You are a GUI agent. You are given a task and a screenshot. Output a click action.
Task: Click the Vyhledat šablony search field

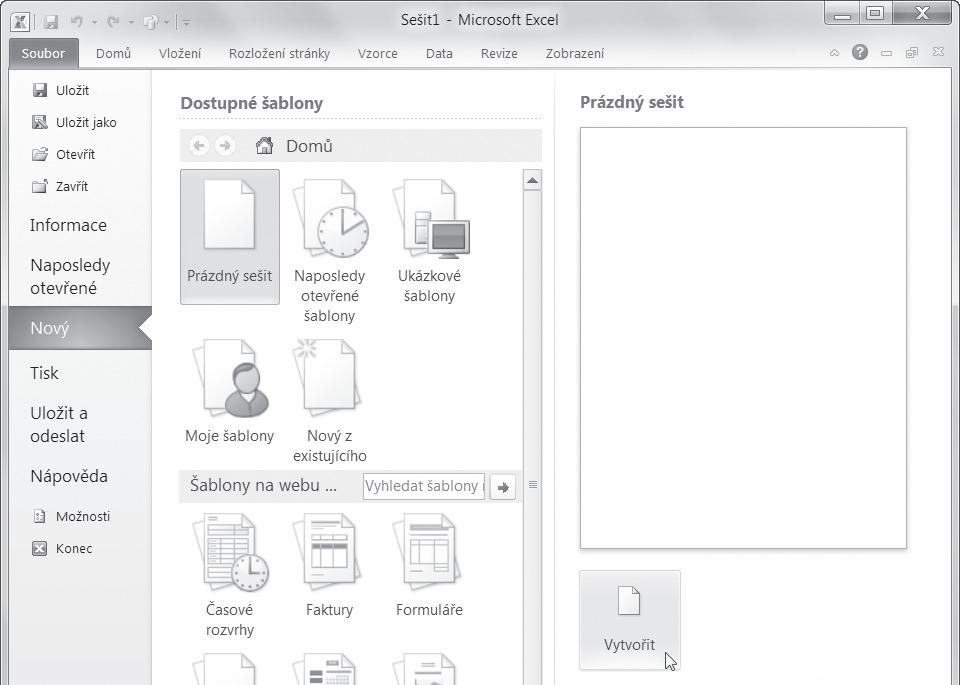point(424,486)
